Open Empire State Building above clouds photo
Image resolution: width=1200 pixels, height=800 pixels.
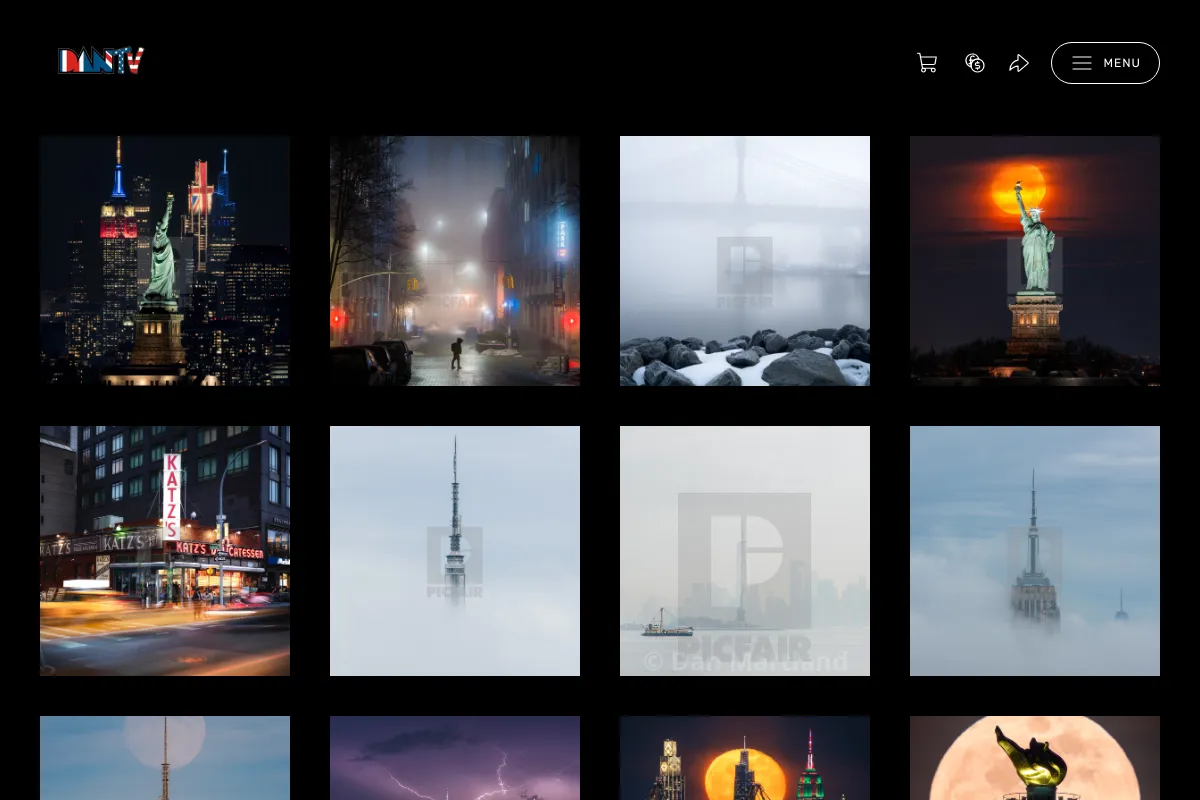1035,551
